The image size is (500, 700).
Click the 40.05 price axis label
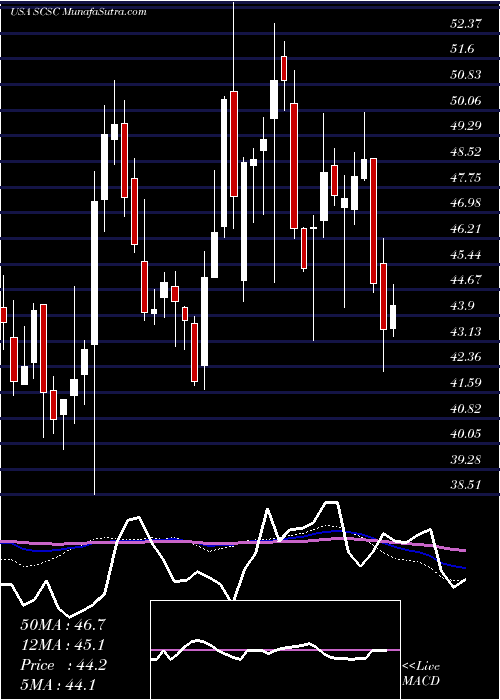click(x=466, y=434)
